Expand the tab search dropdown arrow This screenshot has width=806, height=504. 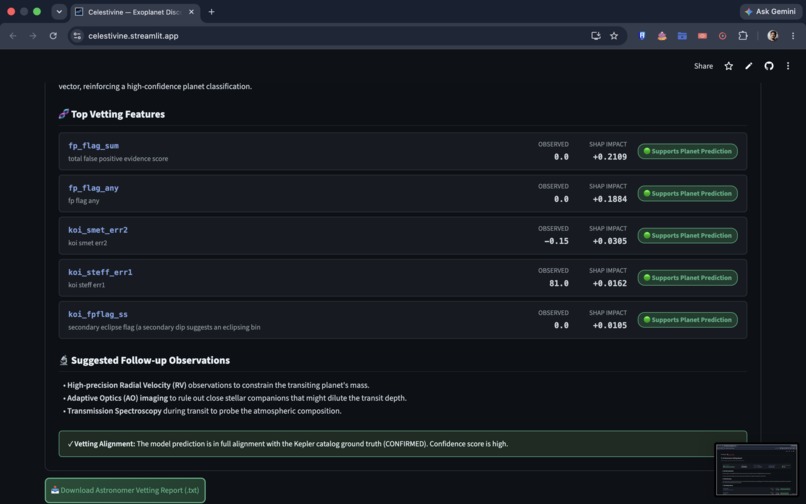(59, 11)
